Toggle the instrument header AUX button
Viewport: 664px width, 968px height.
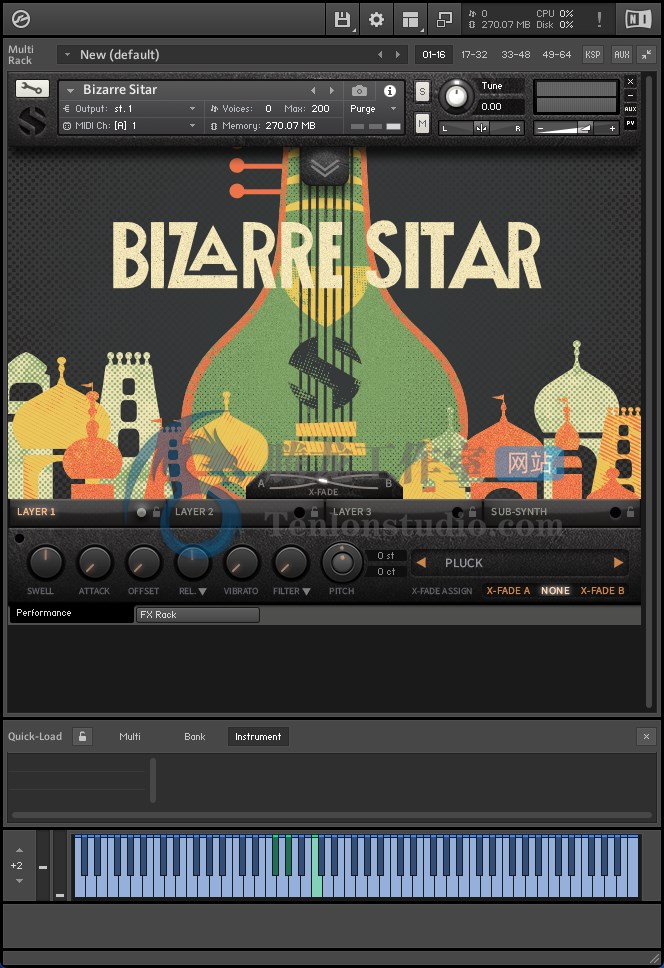click(631, 109)
